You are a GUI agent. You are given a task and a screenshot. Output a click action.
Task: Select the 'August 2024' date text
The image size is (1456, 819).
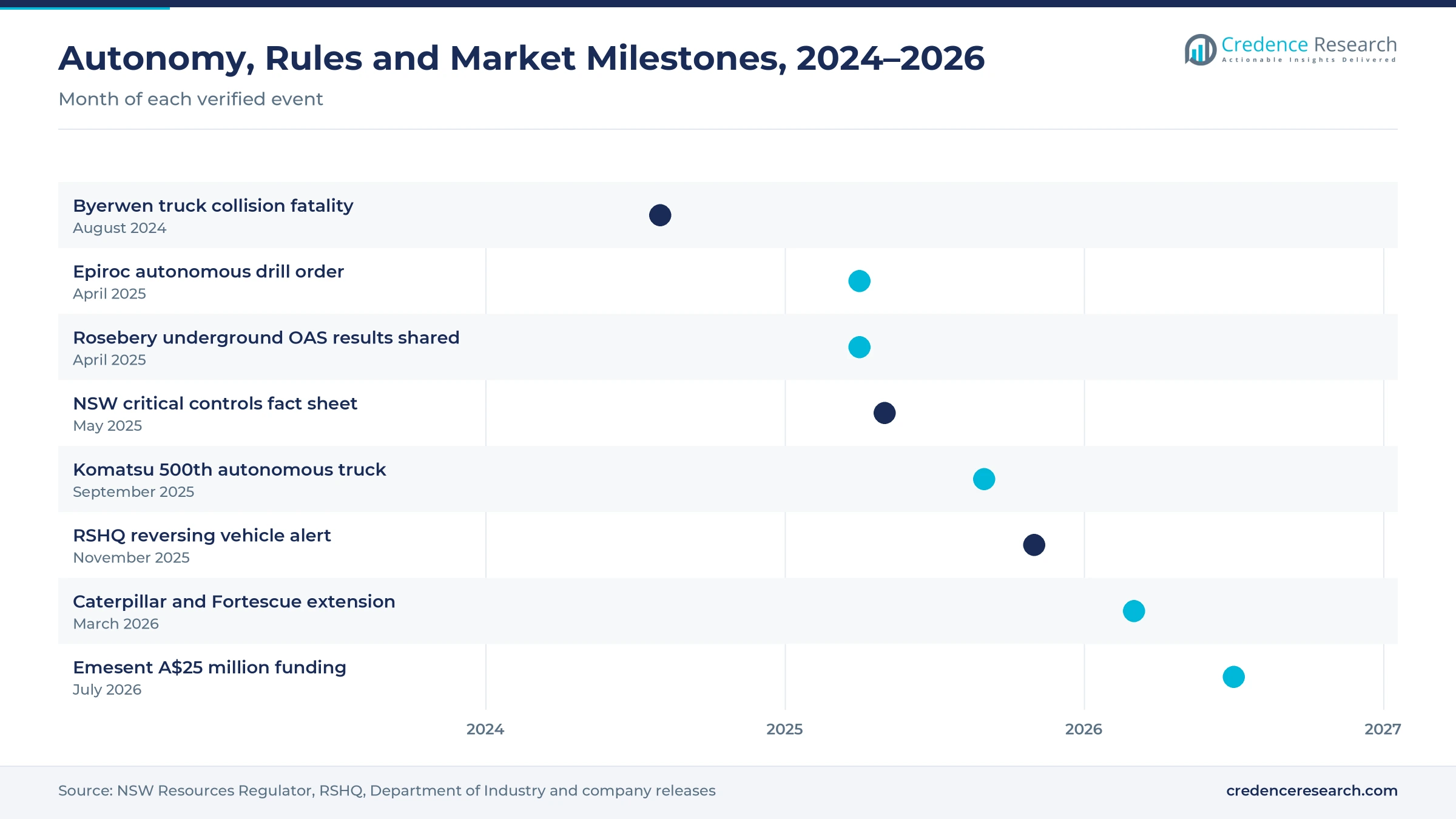[x=120, y=228]
